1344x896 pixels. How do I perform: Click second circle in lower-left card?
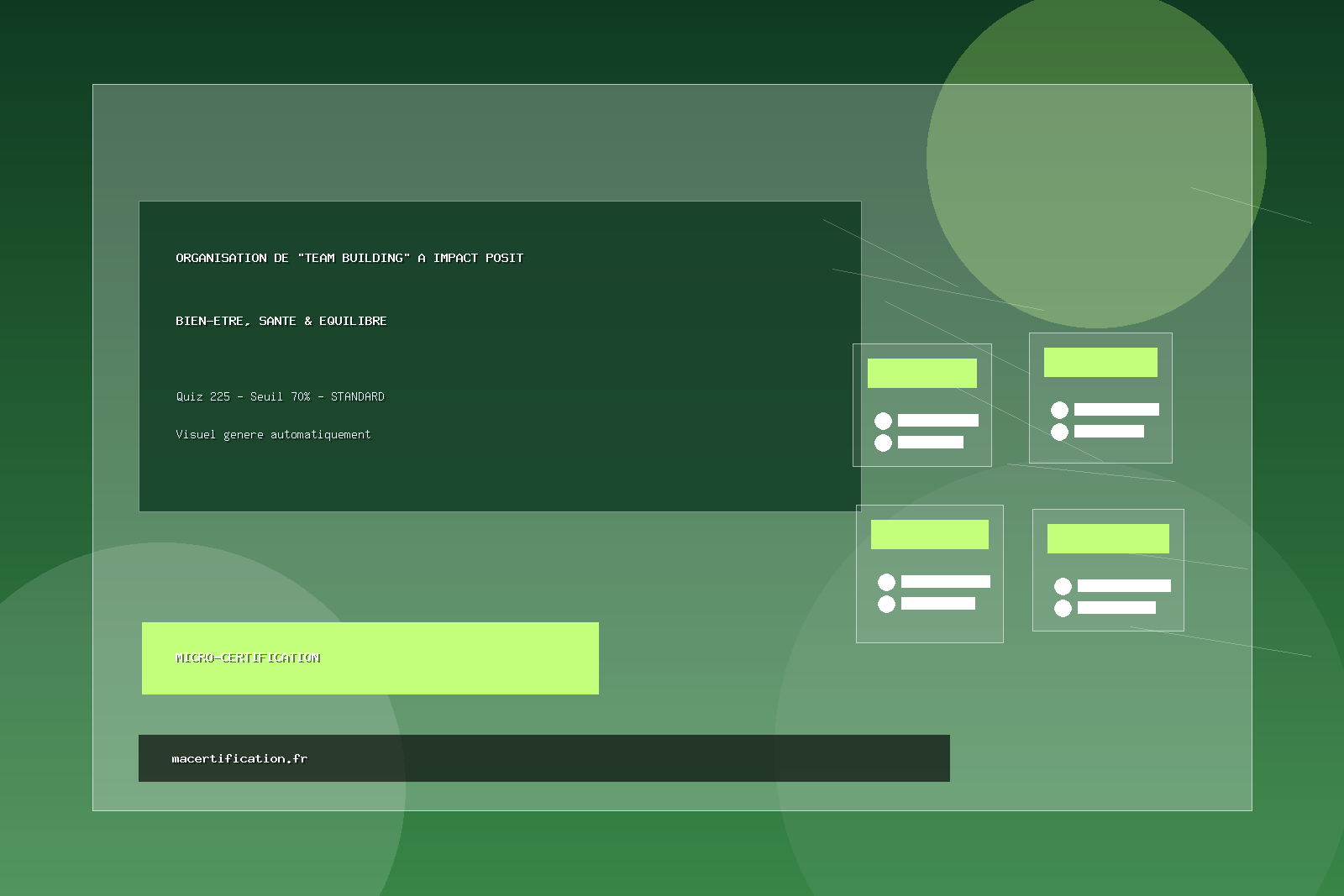[x=886, y=604]
